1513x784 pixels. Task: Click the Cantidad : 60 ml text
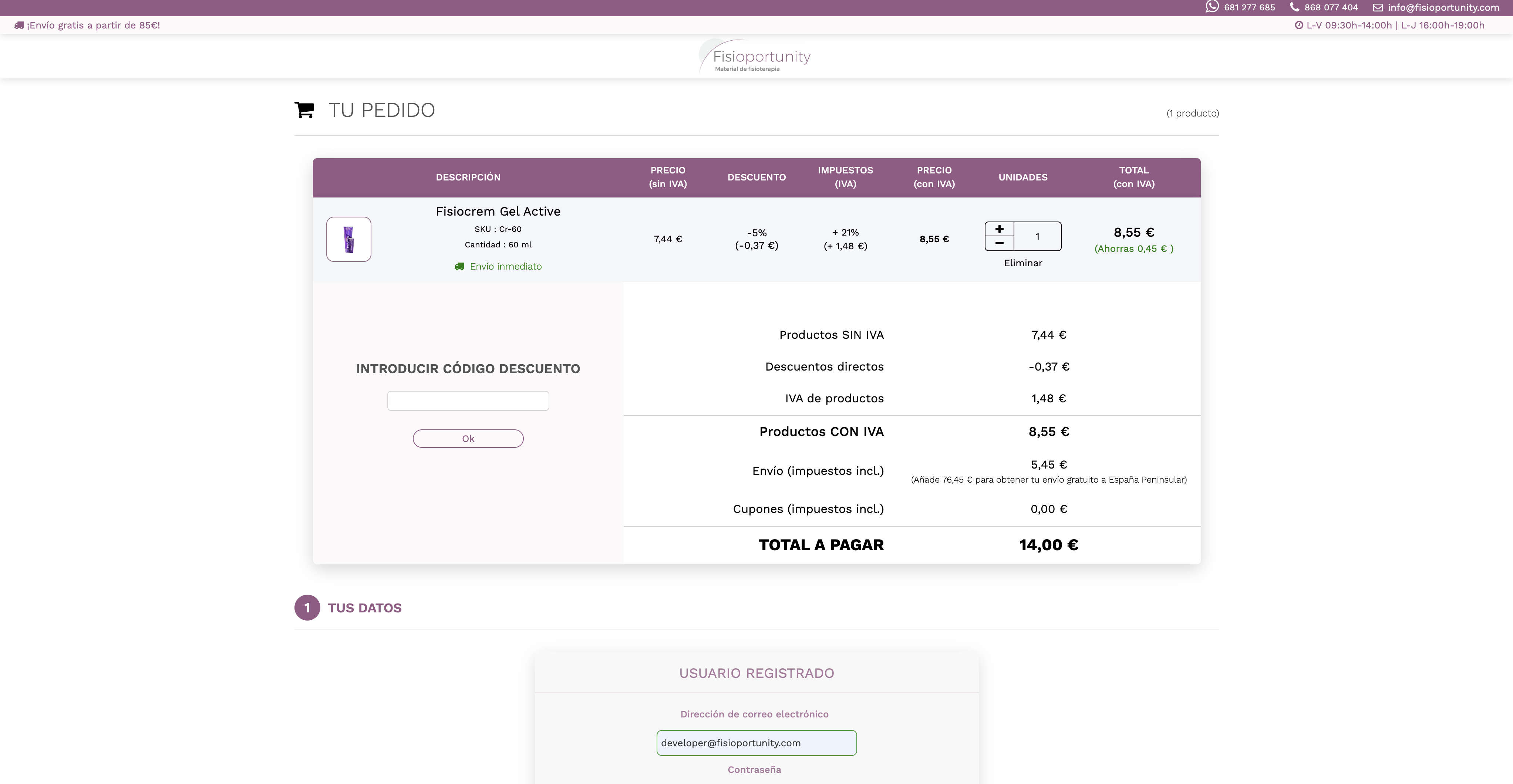[x=498, y=245]
